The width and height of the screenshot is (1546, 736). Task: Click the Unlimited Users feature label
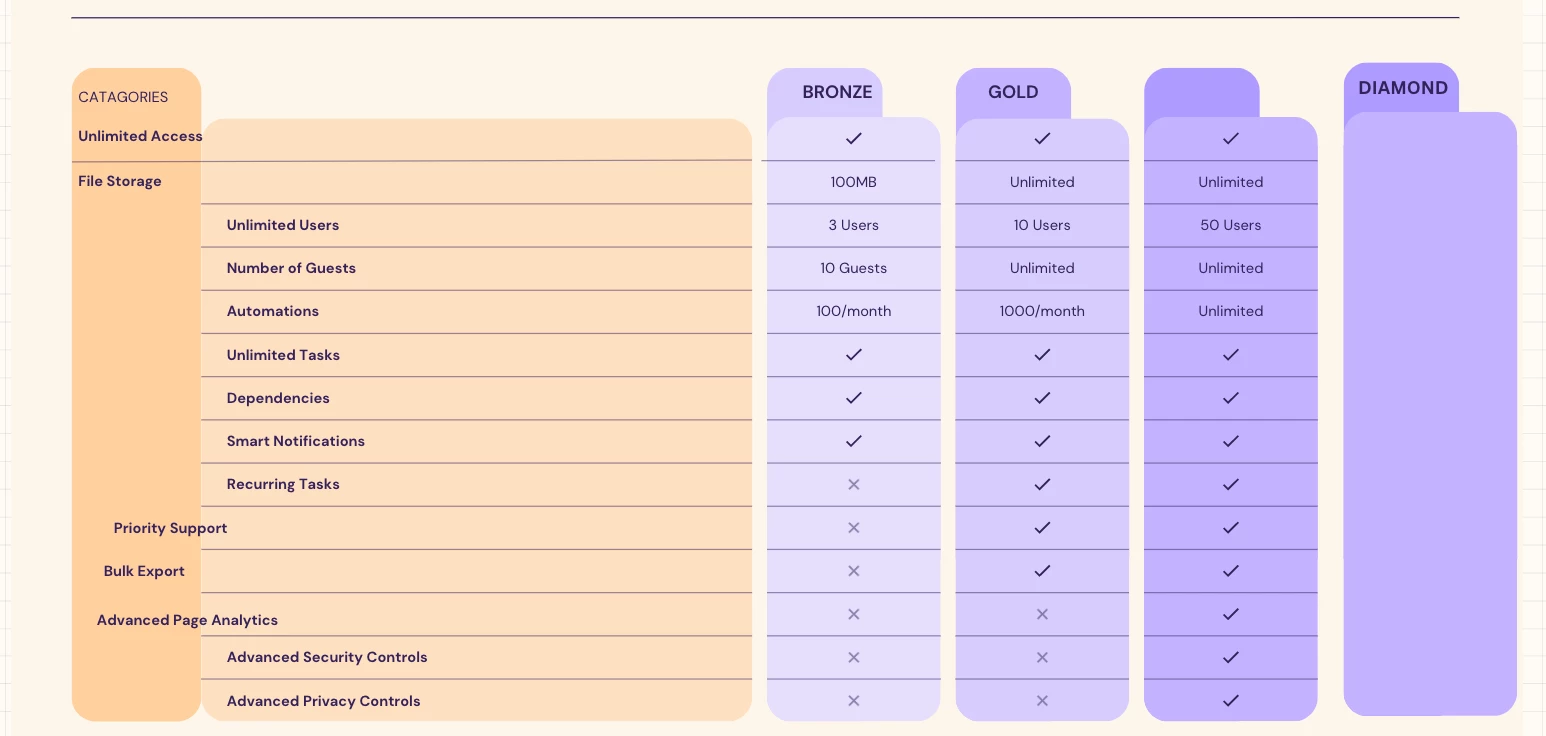pyautogui.click(x=283, y=225)
